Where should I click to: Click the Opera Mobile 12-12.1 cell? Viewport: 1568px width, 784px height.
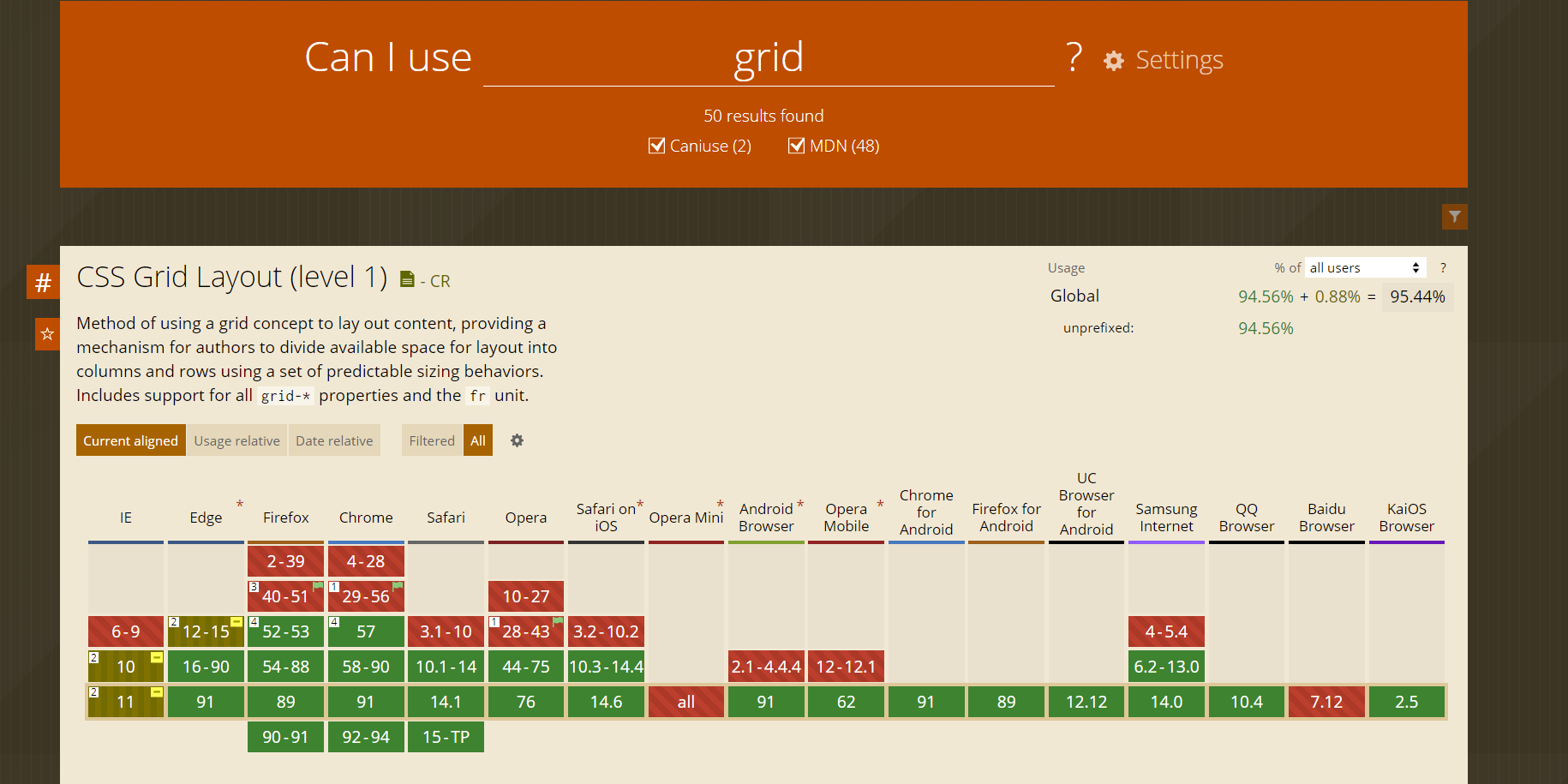846,667
